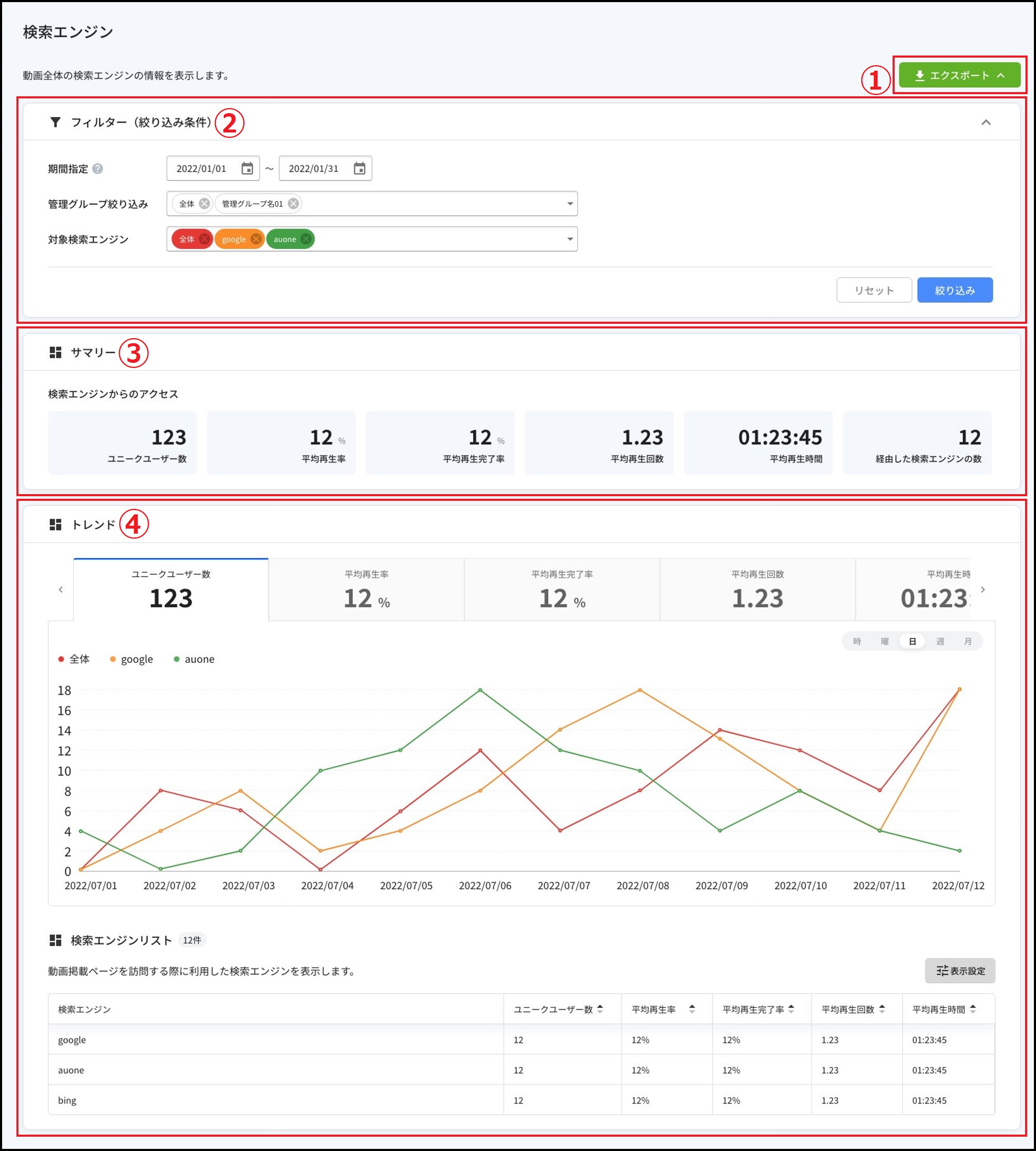Image resolution: width=1036 pixels, height=1151 pixels.
Task: Click the red 全体 point on 2022/07/09
Action: coord(720,730)
